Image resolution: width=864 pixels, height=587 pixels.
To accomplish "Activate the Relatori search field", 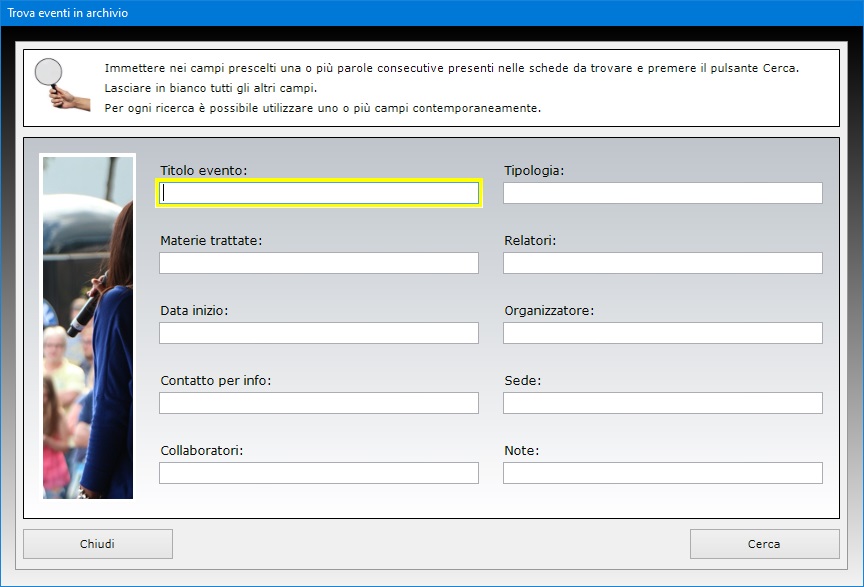I will [x=662, y=263].
